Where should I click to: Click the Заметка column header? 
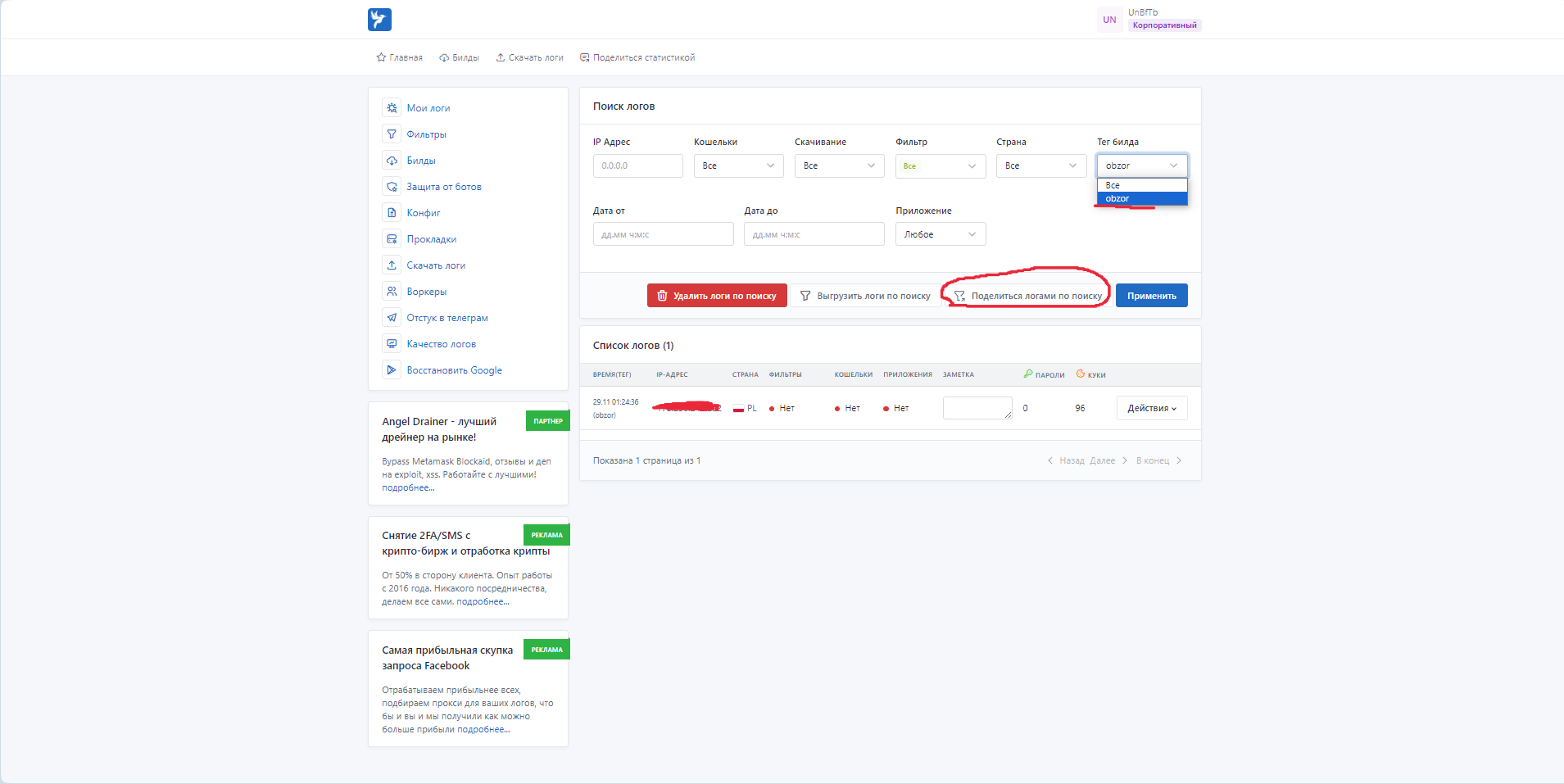click(x=959, y=375)
